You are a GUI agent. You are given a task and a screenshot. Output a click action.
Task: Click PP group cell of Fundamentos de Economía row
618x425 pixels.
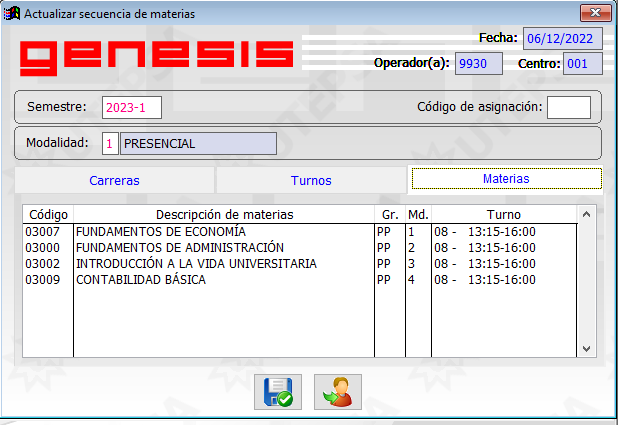(x=383, y=232)
